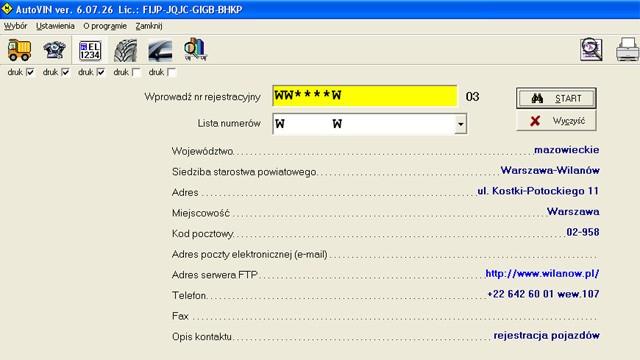The height and width of the screenshot is (360, 640).
Task: Click the rejestracja pojazdów description value
Action: 547,336
